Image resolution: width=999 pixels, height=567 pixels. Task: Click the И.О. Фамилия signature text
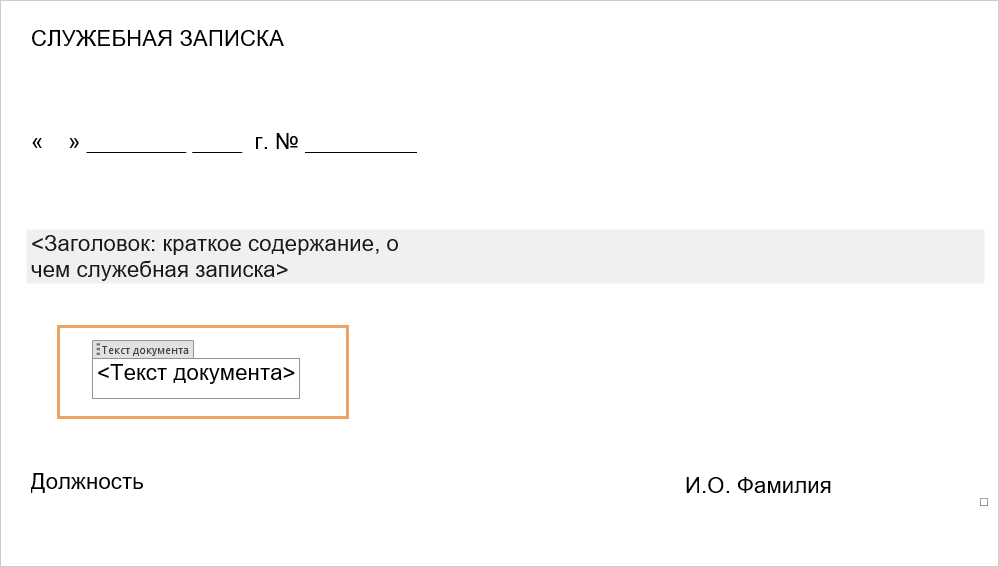(x=758, y=485)
